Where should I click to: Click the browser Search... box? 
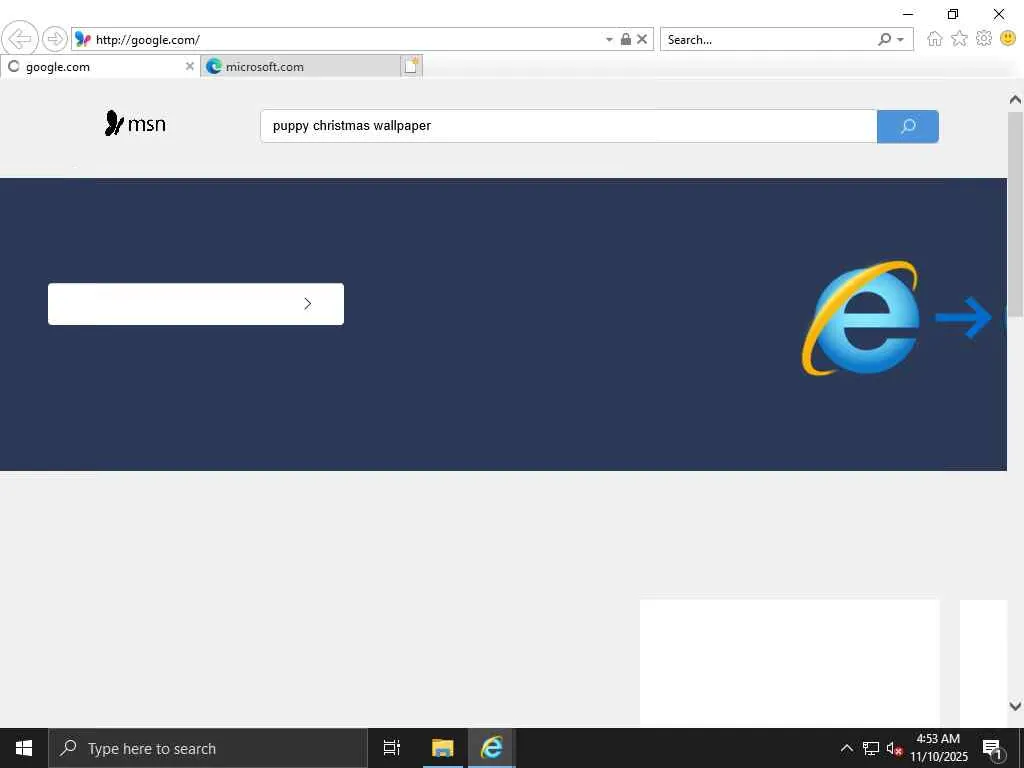(767, 39)
